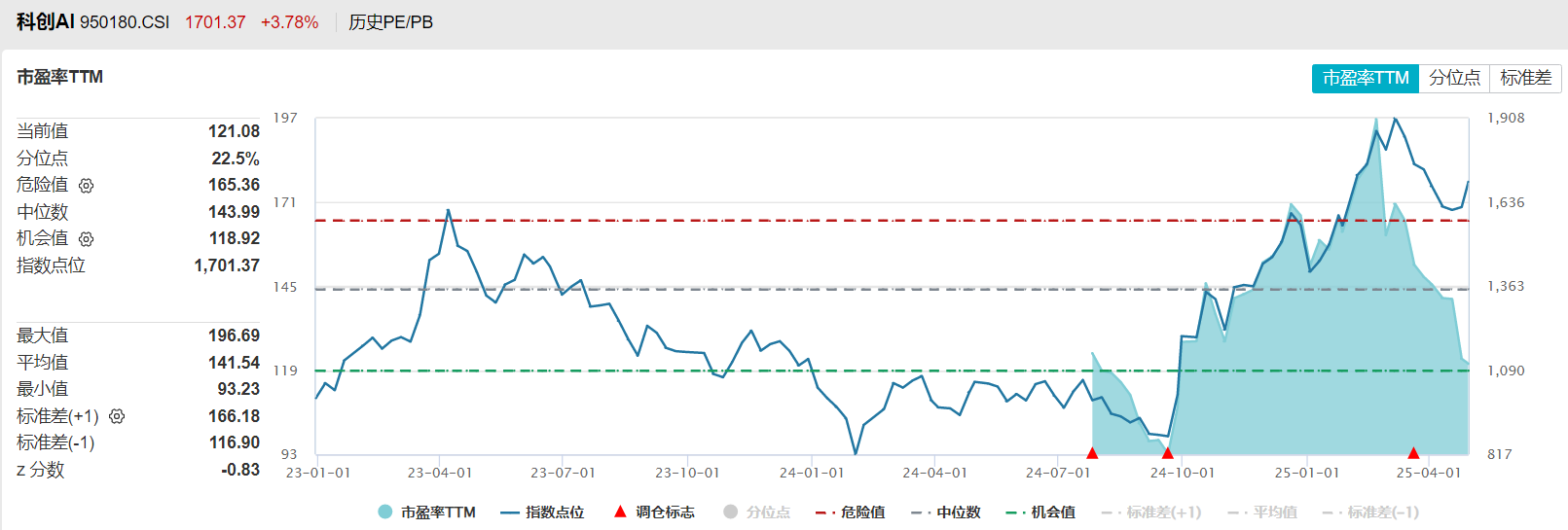Switch to the 标准差 tab at top right

(1525, 78)
